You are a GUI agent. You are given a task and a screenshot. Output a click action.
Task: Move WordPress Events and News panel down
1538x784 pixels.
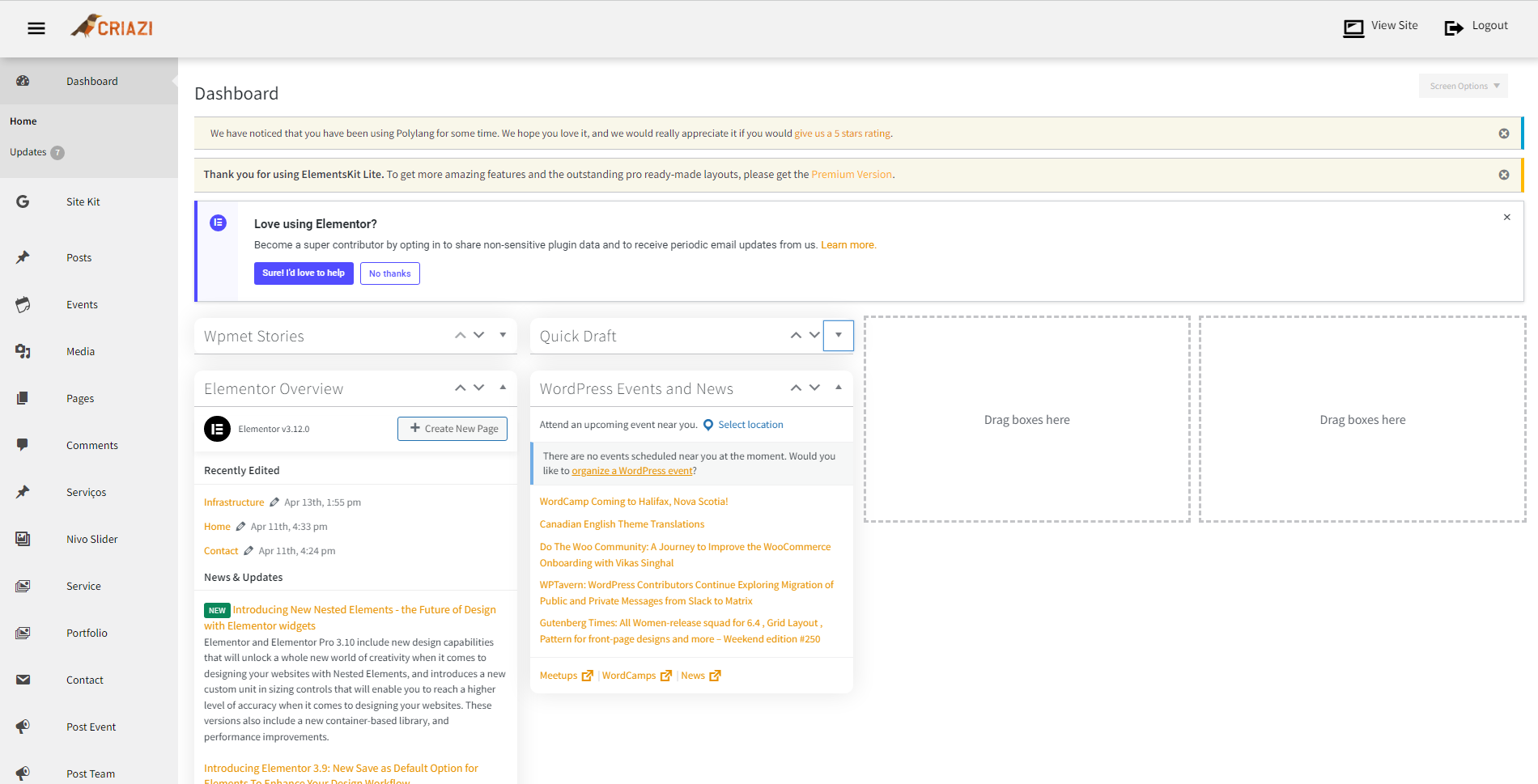(814, 388)
